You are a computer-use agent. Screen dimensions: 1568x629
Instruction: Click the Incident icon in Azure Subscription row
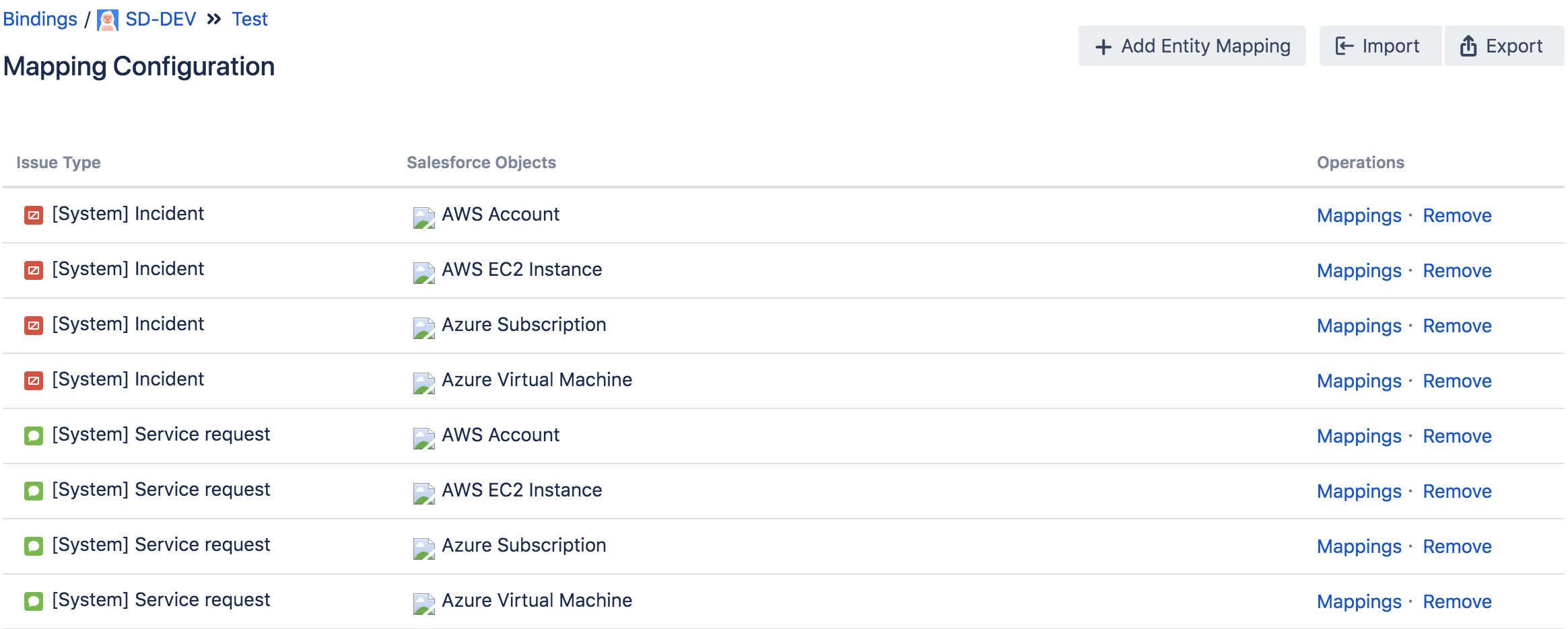click(x=34, y=326)
